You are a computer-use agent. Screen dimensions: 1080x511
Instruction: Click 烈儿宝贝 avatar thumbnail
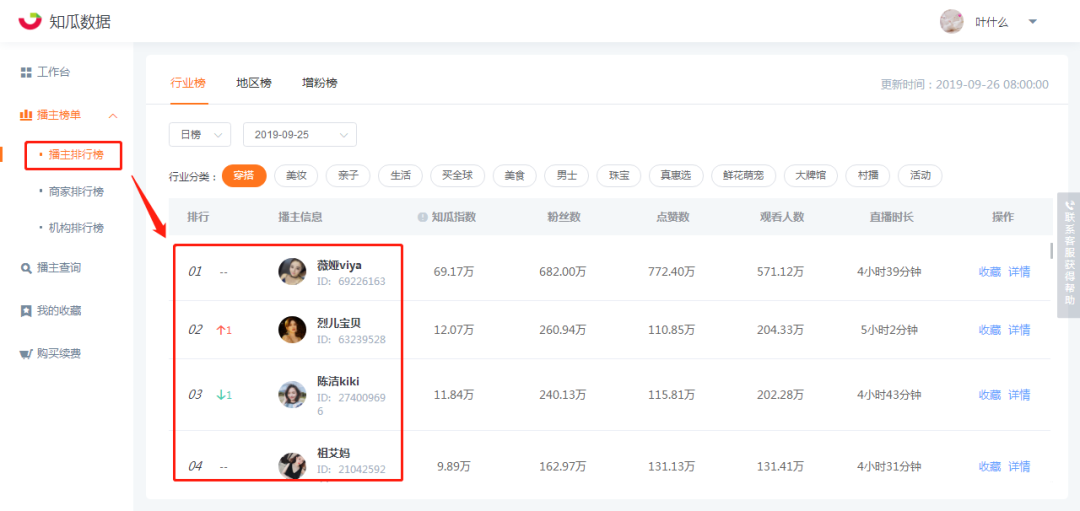pos(292,330)
